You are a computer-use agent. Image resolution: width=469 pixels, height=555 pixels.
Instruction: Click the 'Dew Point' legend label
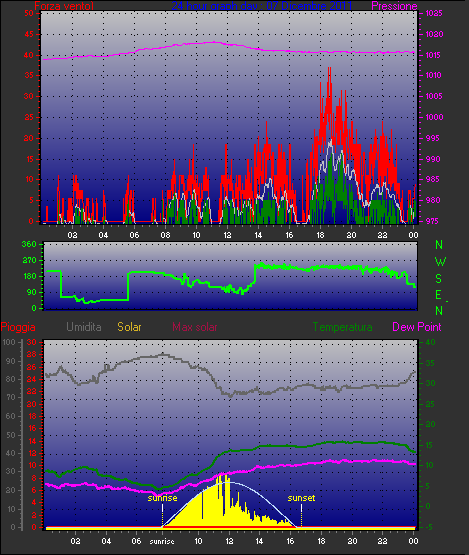417,327
